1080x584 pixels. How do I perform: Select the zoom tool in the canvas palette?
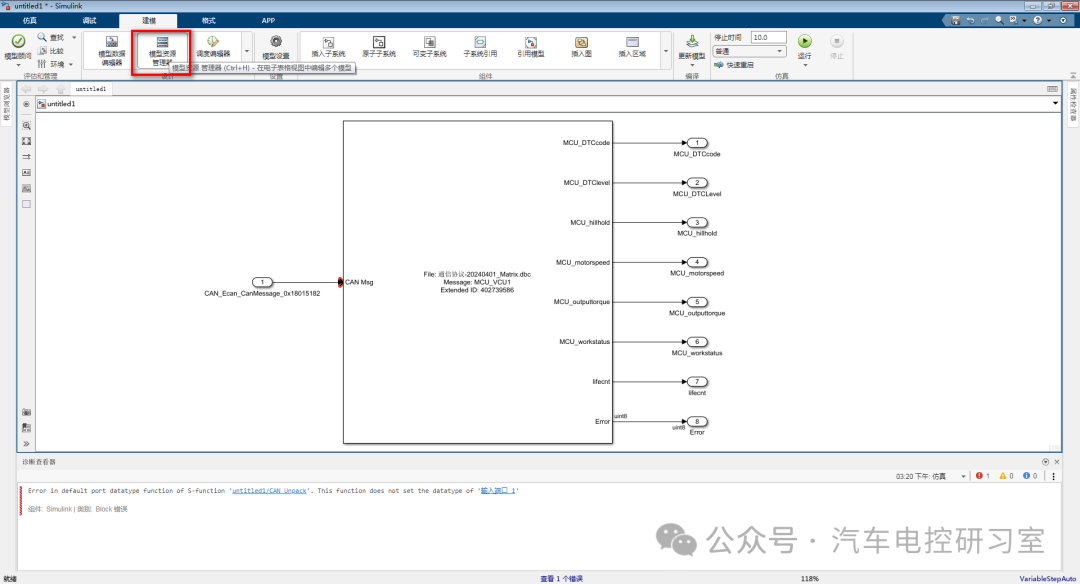tap(27, 127)
